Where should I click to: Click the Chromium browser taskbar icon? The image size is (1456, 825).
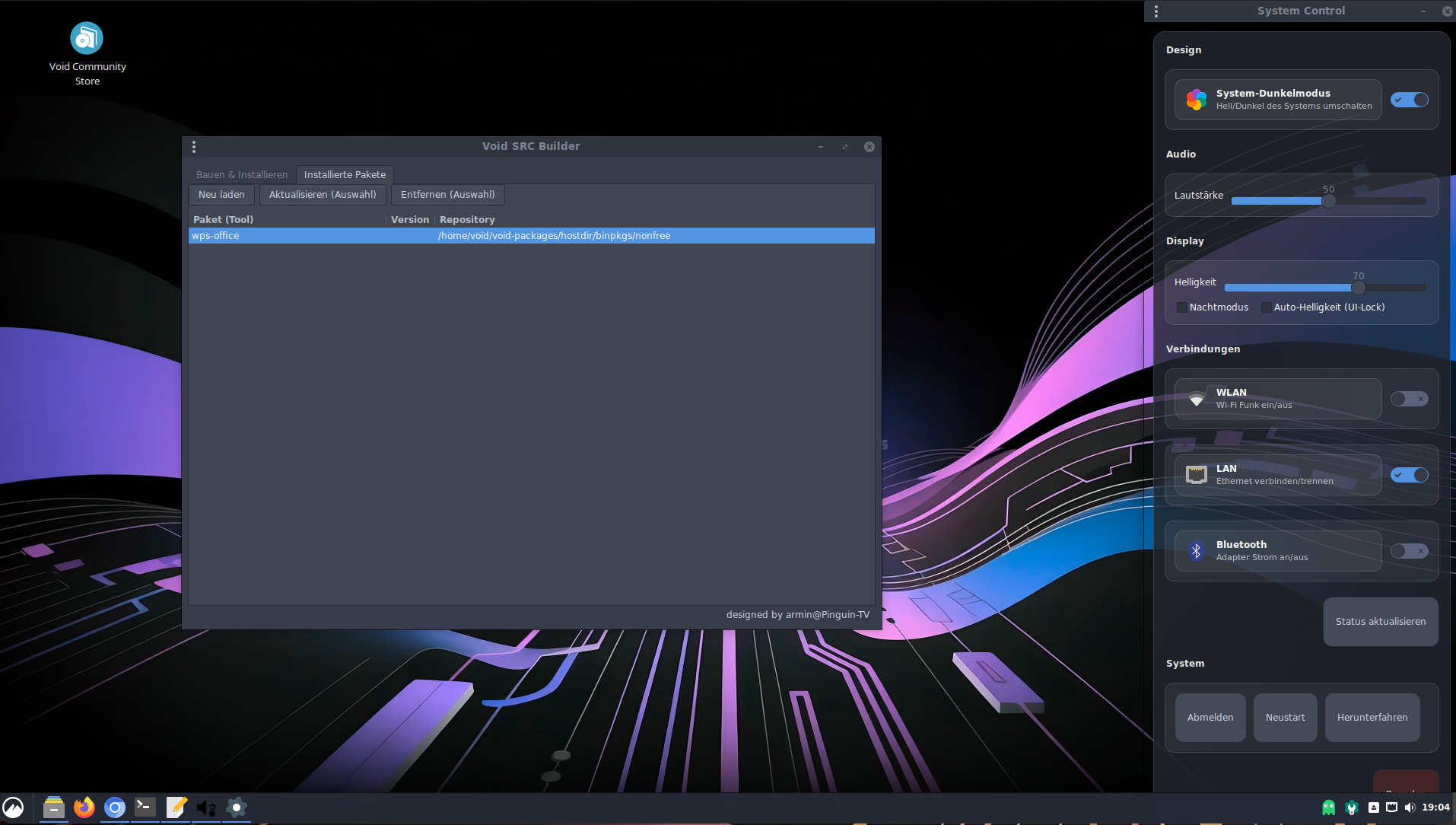point(115,807)
